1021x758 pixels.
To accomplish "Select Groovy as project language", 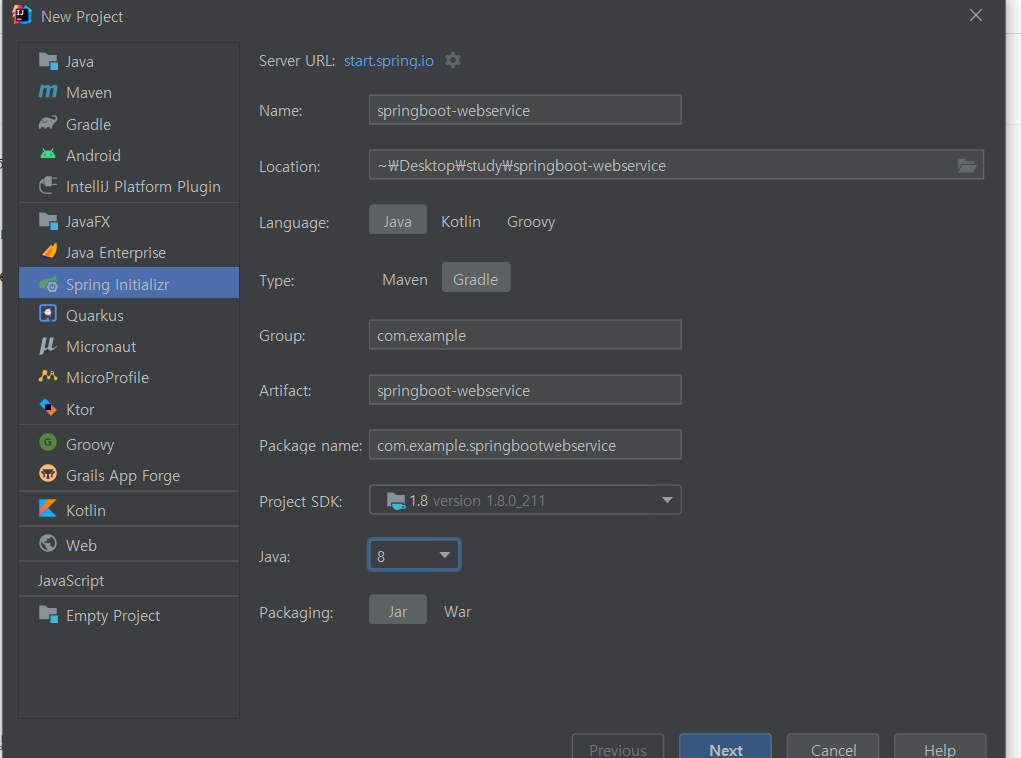I will [531, 221].
